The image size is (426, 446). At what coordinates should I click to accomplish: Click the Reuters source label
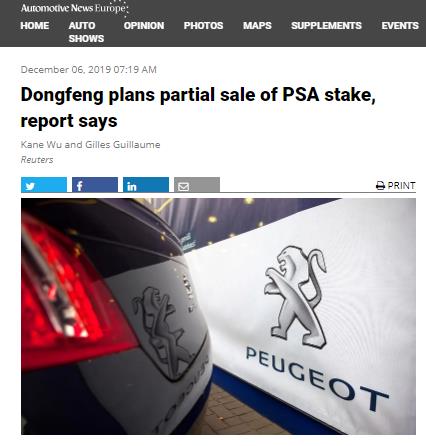[x=37, y=160]
